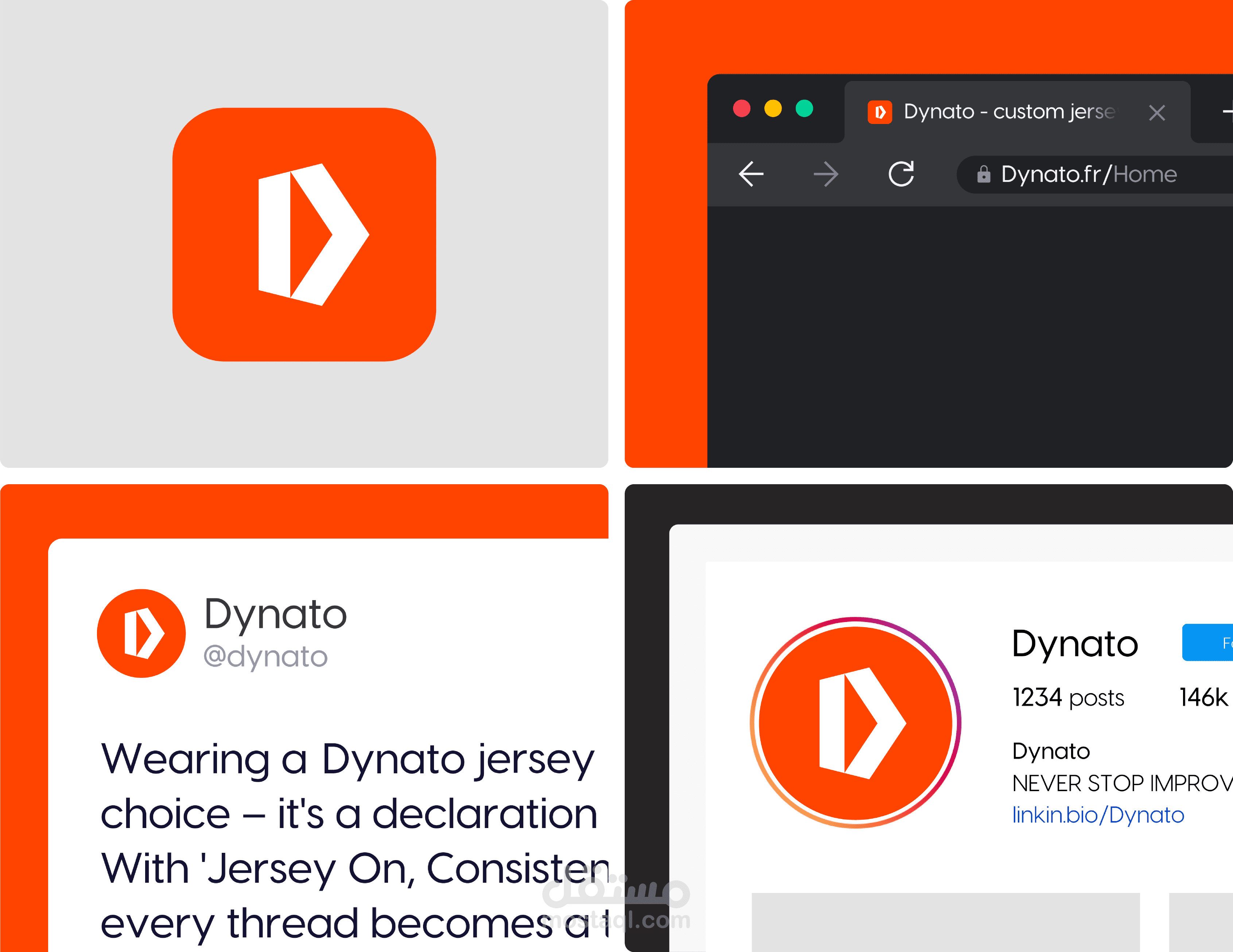
Task: Click the browser forward arrow
Action: (x=826, y=174)
